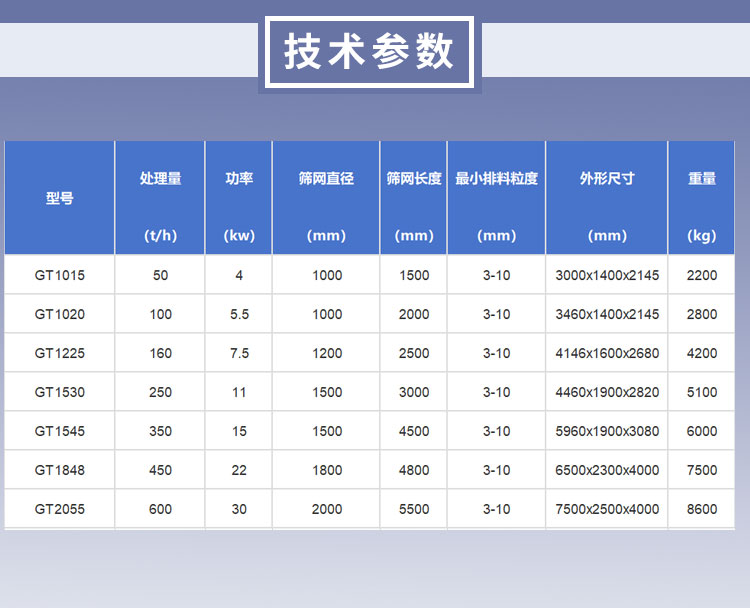Select the GT1015 model cell
The image size is (750, 608).
[60, 275]
